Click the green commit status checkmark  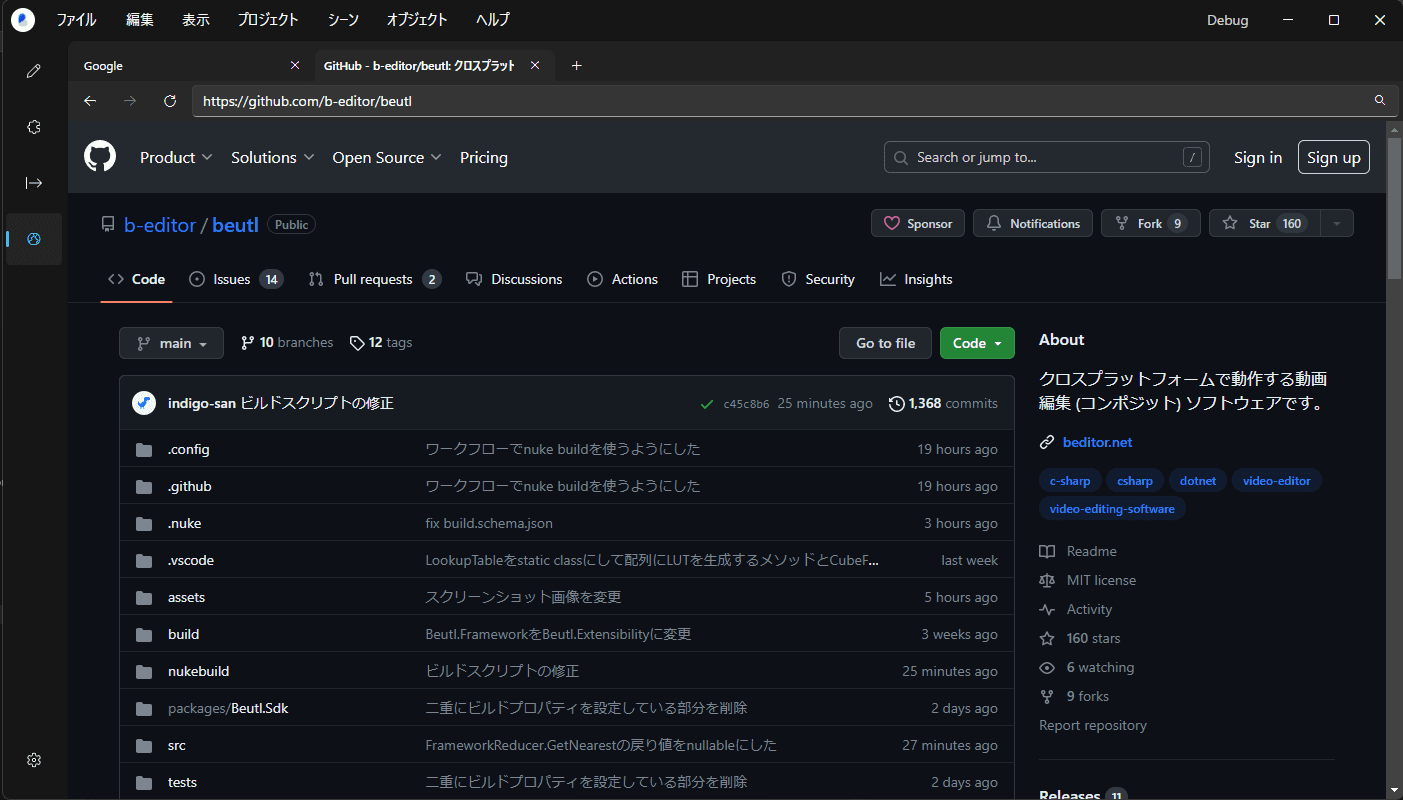(707, 404)
